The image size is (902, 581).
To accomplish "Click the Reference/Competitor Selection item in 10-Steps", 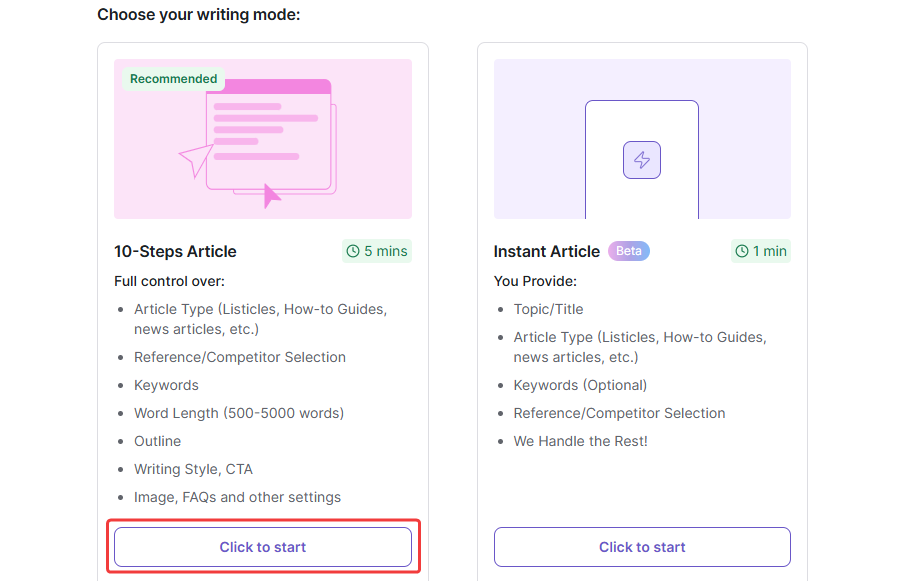I will (240, 357).
